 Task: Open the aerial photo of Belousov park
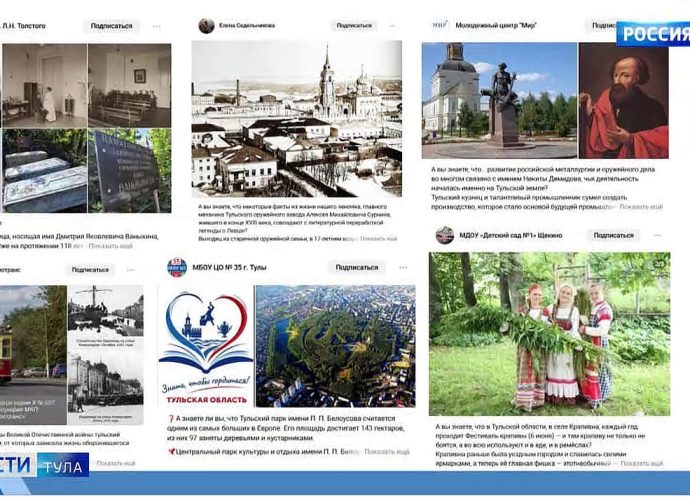(335, 346)
